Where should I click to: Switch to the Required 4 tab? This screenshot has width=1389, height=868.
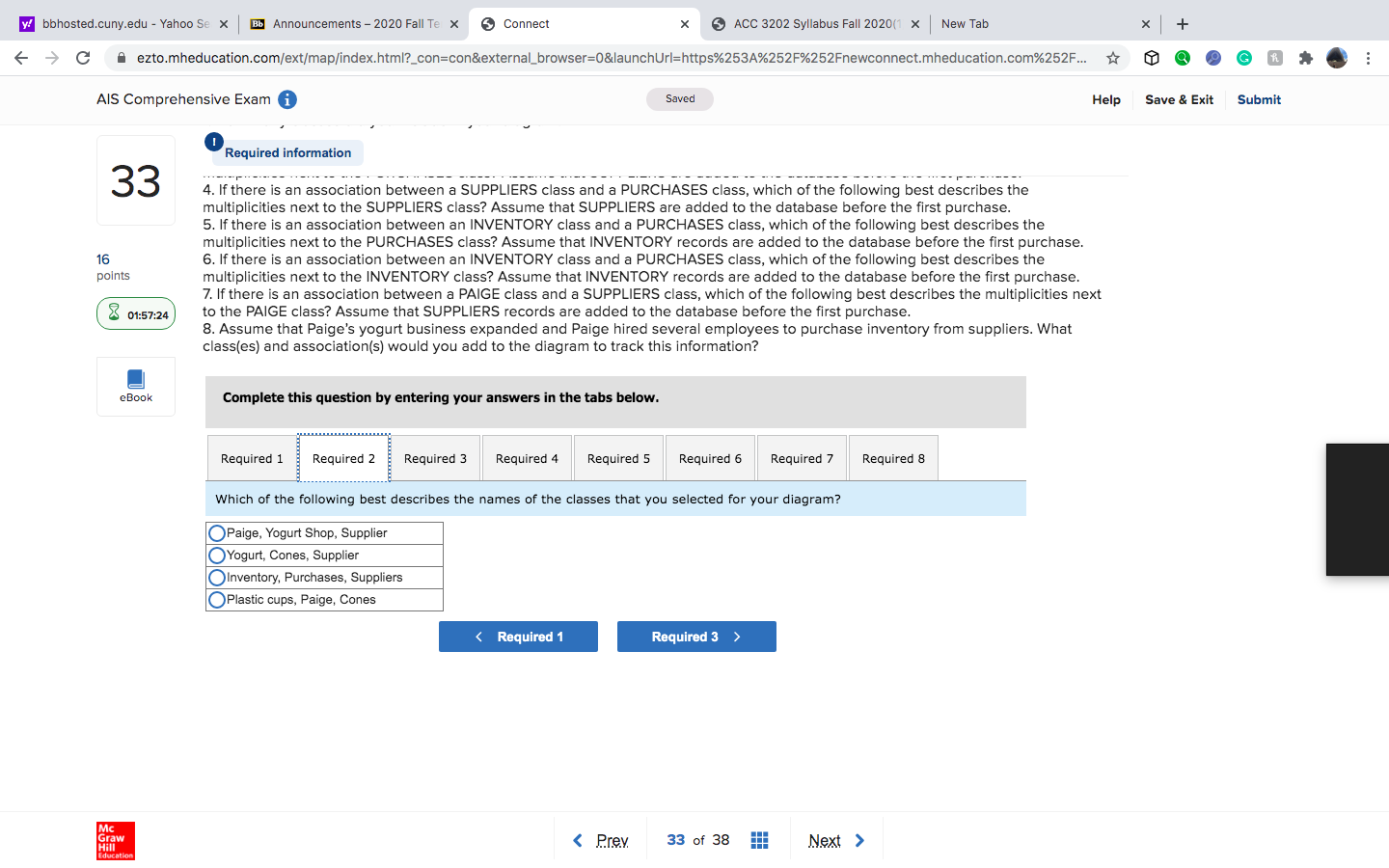coord(527,458)
